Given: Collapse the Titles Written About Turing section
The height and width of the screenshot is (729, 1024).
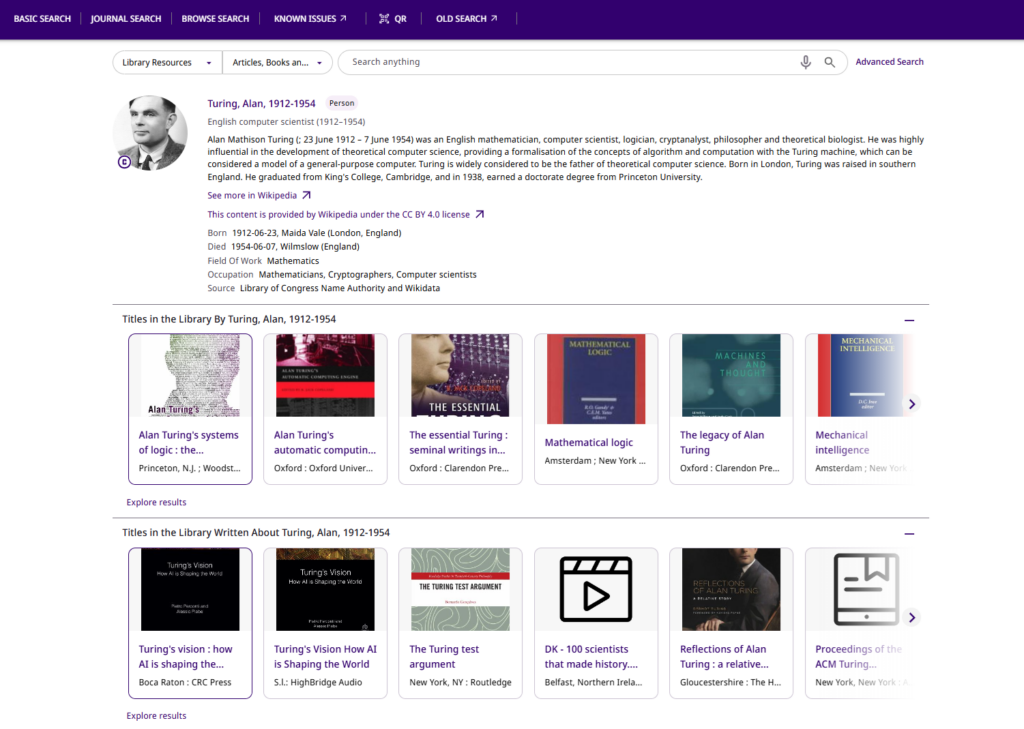Looking at the screenshot, I should coord(909,534).
